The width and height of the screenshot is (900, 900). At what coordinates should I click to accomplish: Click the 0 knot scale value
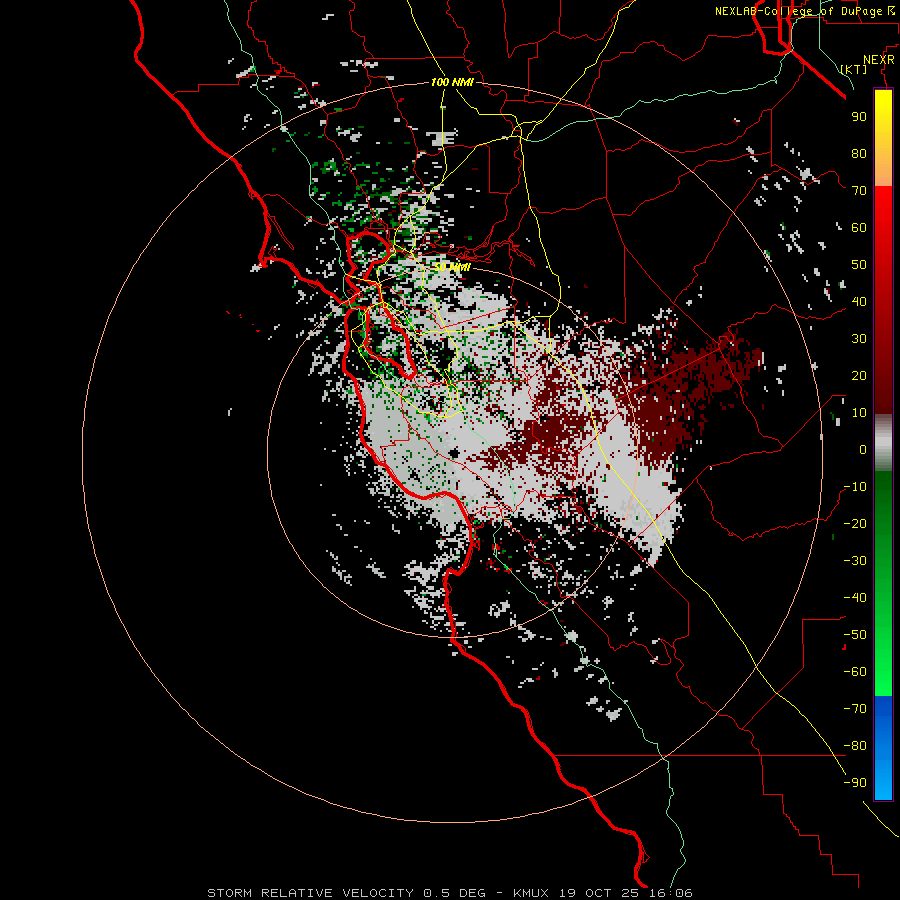[863, 449]
